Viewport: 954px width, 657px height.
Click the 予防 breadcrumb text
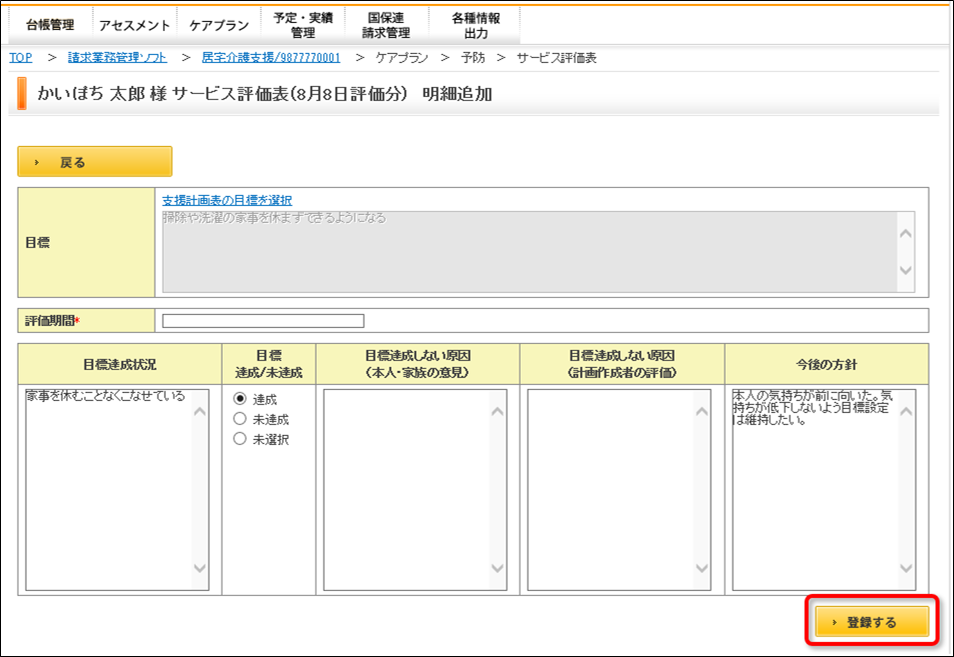tap(473, 57)
